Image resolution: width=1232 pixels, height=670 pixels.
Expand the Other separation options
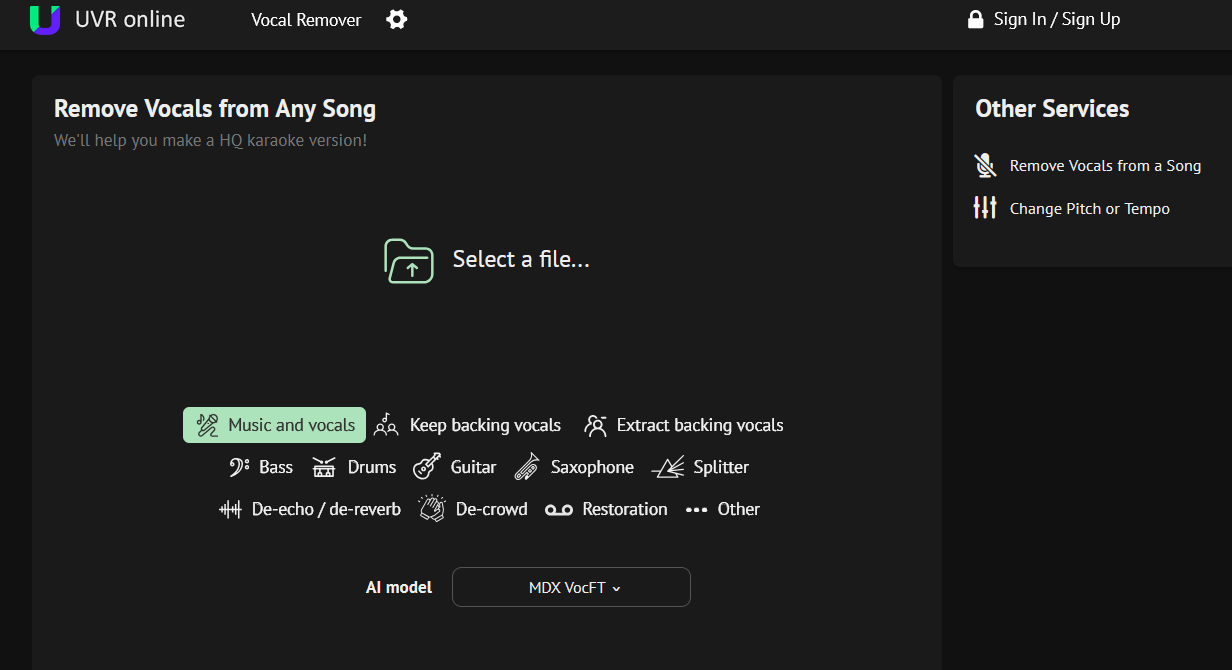click(723, 509)
